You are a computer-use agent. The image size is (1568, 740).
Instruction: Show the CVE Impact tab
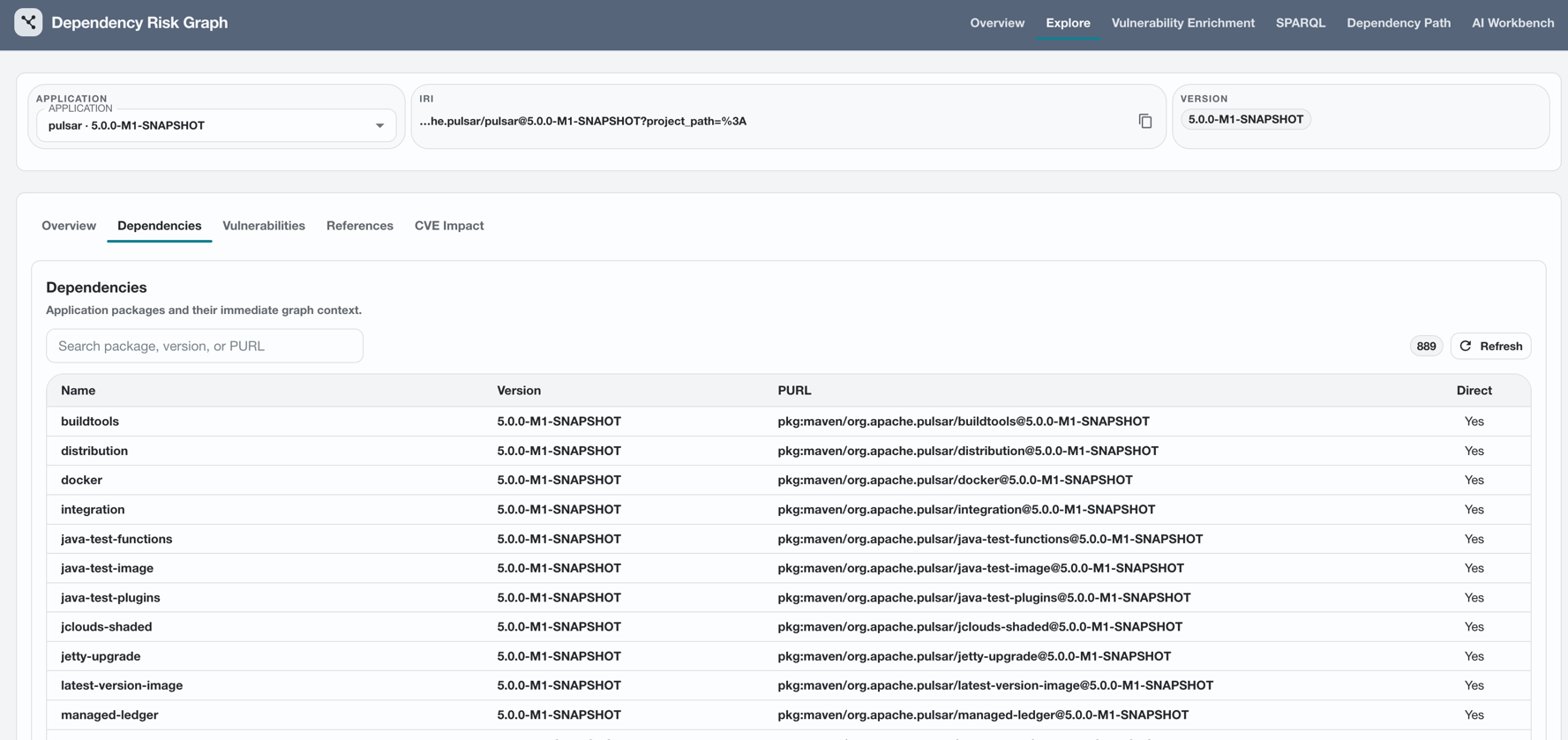point(449,226)
